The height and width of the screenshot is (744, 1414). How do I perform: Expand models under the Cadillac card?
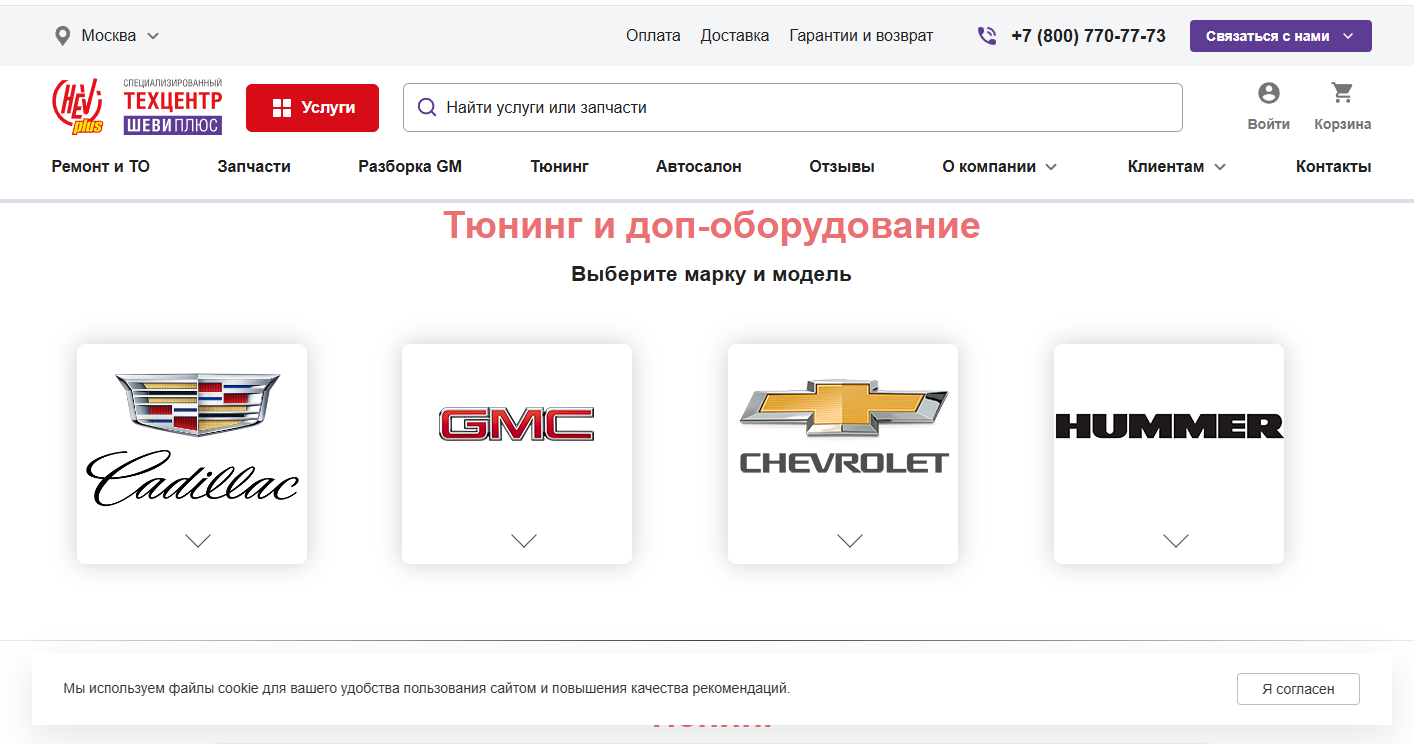[x=198, y=541]
